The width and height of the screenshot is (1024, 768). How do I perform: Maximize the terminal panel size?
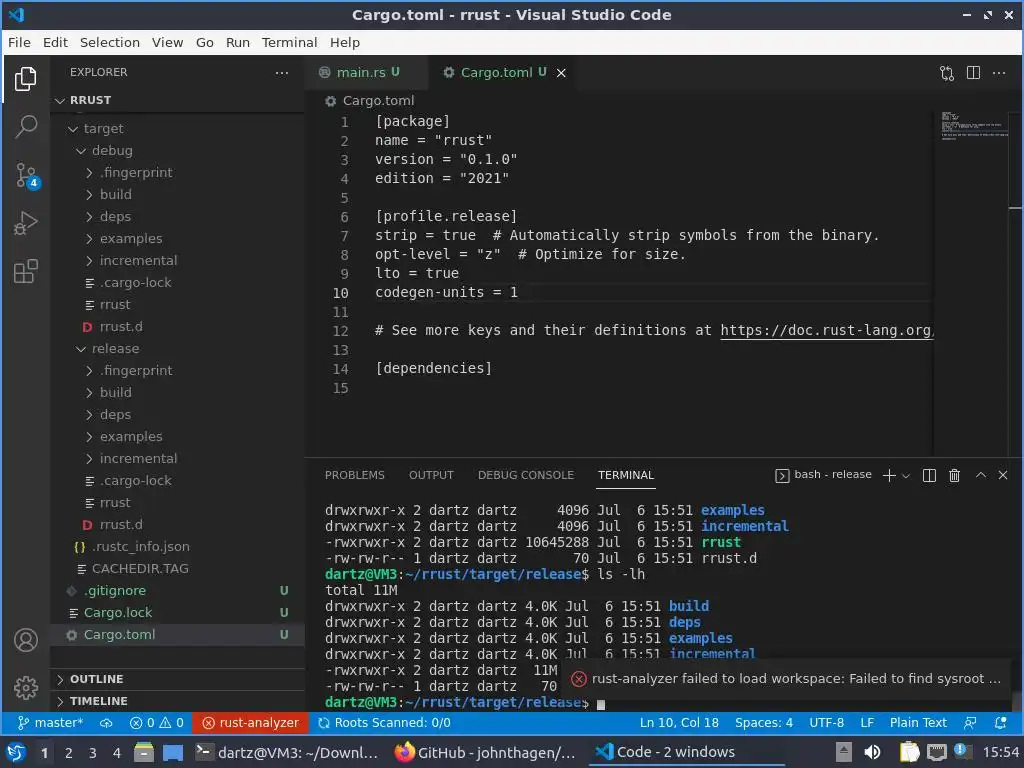click(981, 475)
